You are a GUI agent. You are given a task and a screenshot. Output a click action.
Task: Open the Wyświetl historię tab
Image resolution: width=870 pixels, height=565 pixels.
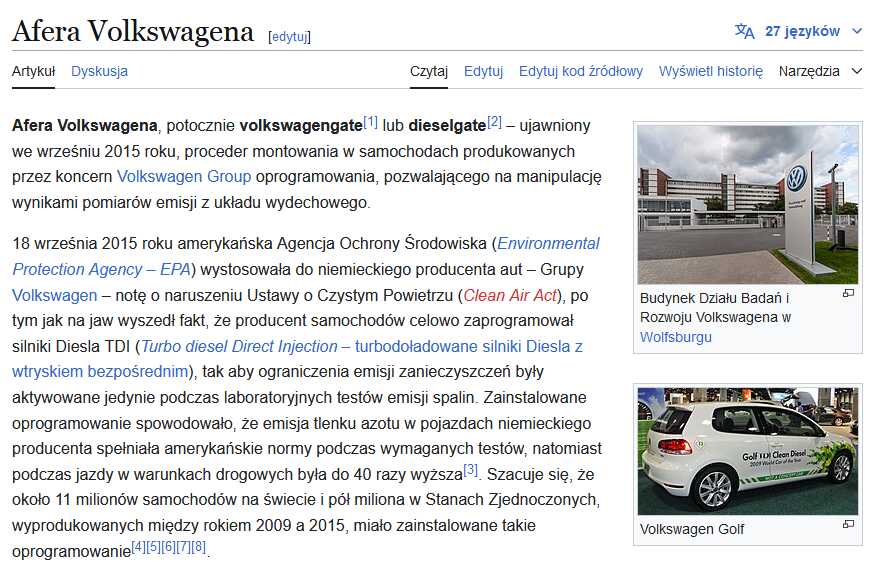click(x=710, y=71)
